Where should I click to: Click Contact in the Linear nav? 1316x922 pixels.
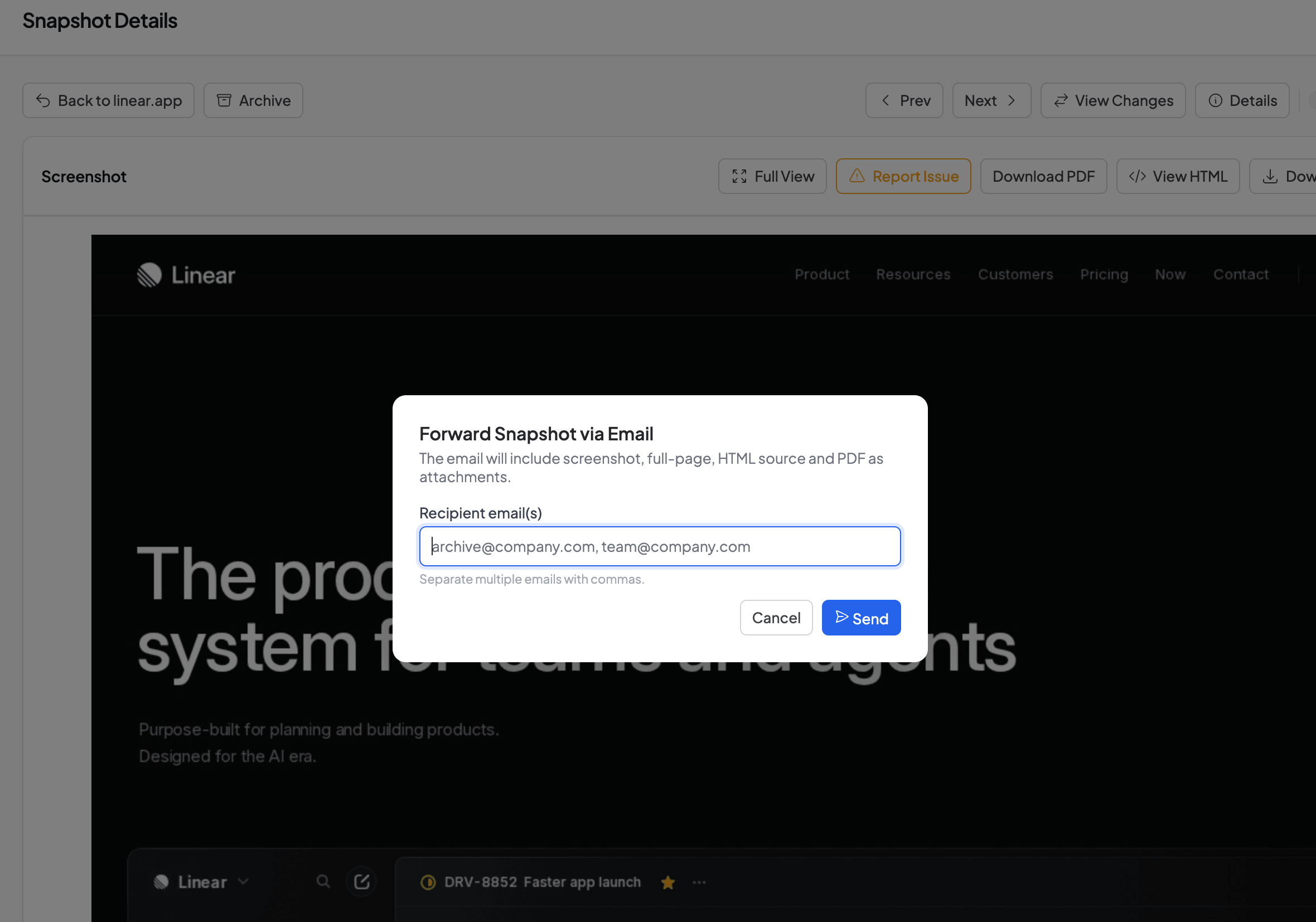click(1241, 274)
